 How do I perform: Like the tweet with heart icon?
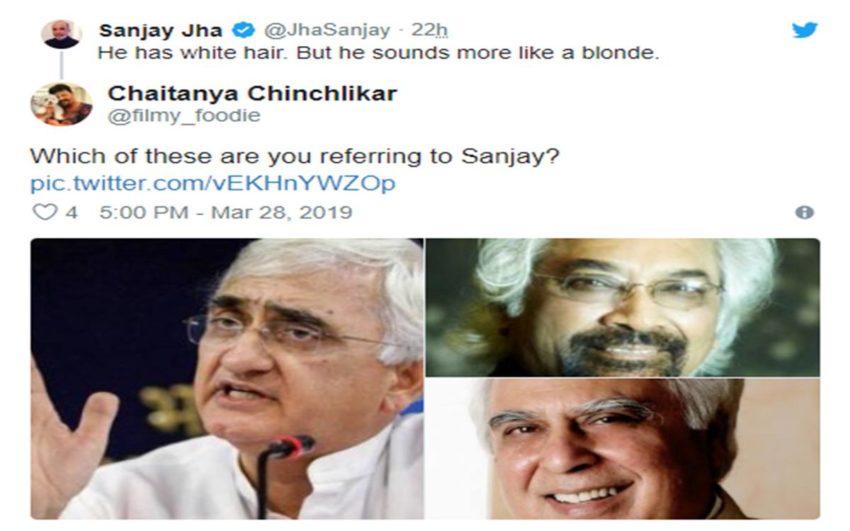coord(44,212)
